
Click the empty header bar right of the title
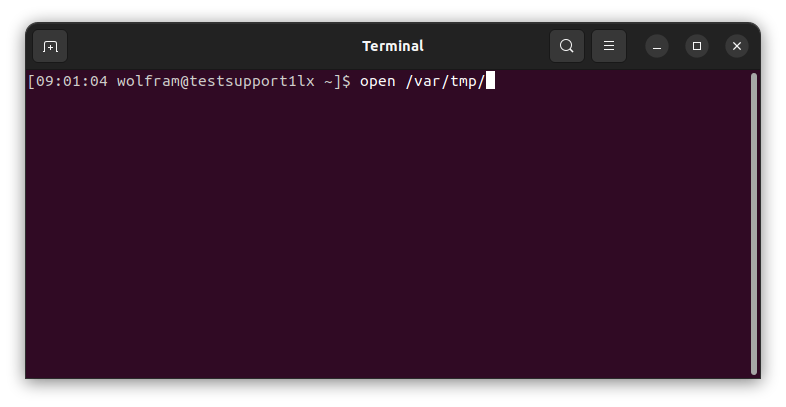point(490,46)
